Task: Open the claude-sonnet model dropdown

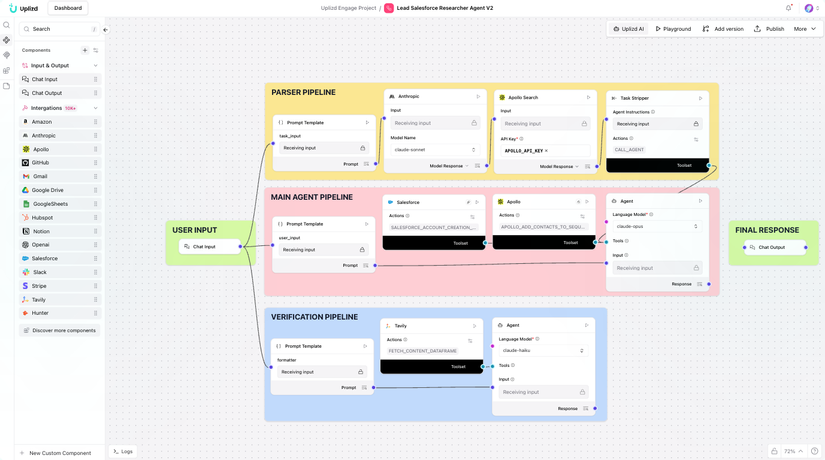Action: click(435, 150)
